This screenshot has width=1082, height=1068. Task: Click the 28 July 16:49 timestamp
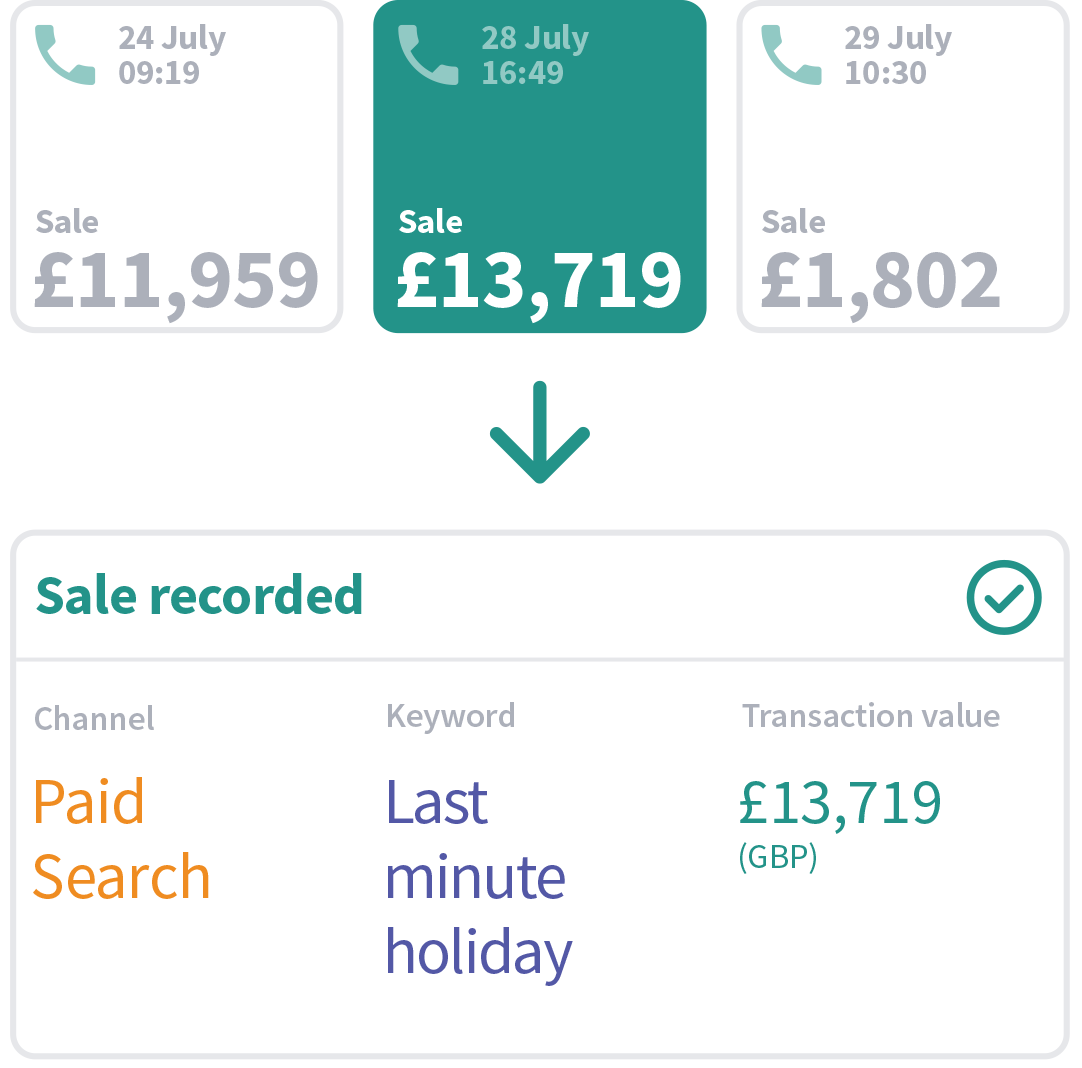tap(535, 56)
